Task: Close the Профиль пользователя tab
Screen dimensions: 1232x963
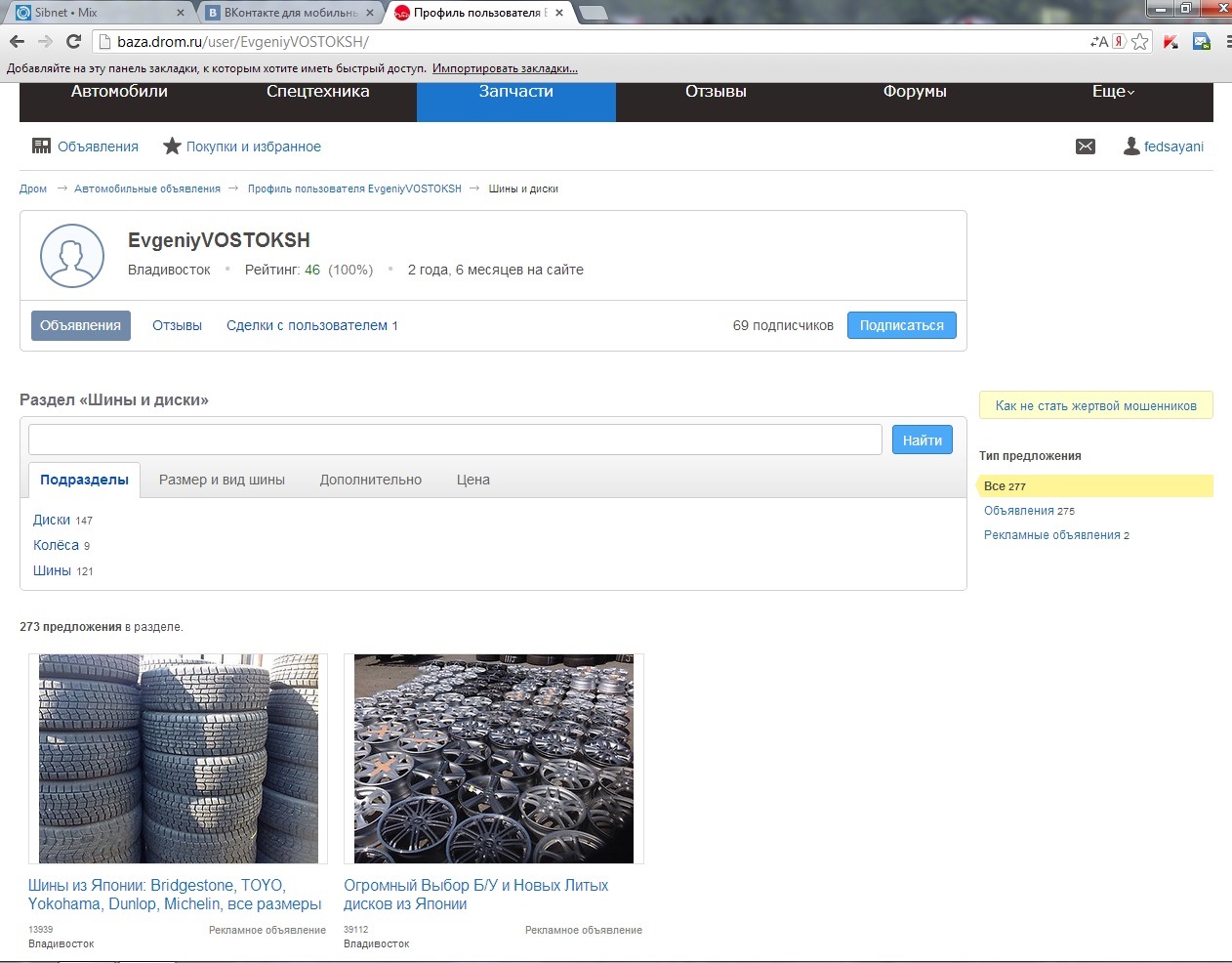Action: coord(559,13)
